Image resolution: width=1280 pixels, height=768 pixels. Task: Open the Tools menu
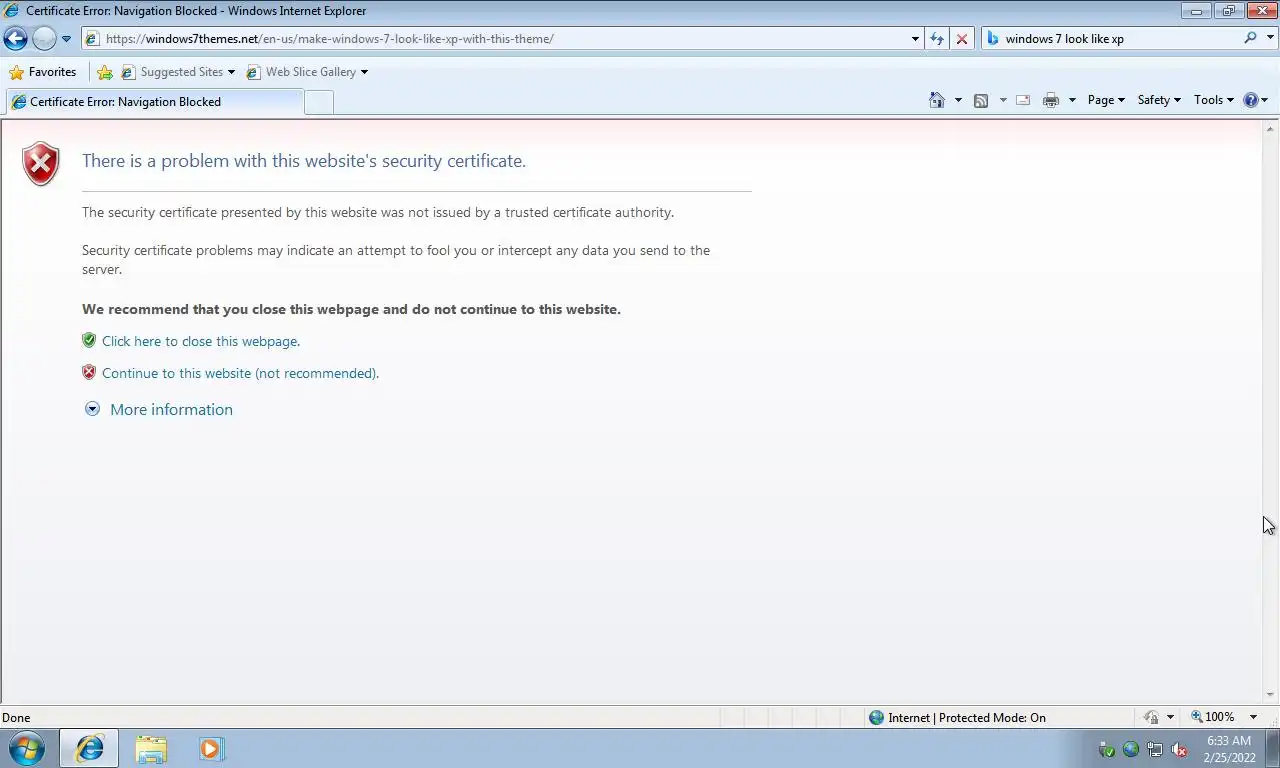click(1214, 100)
